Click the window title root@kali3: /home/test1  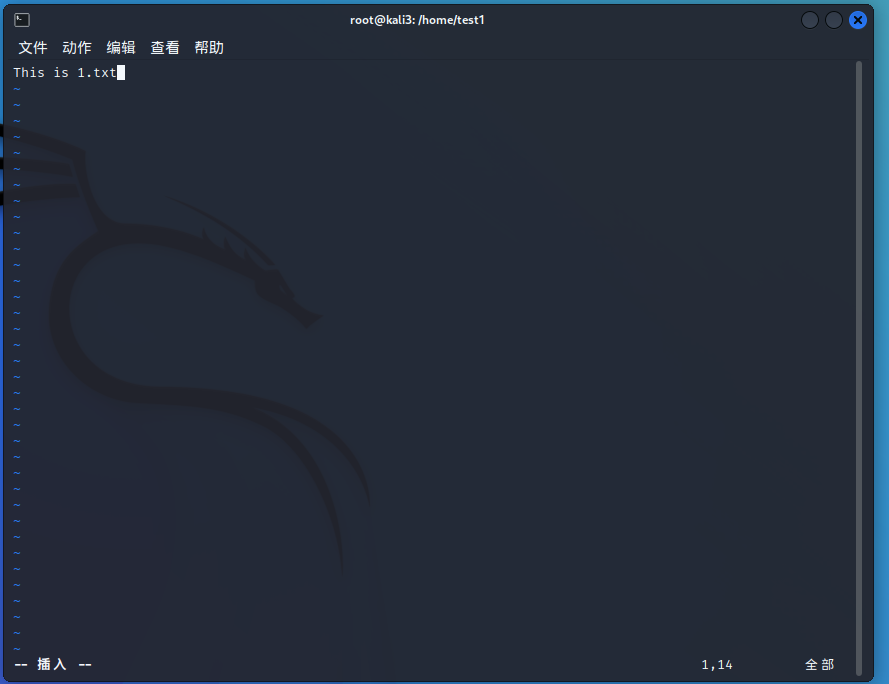tap(417, 20)
